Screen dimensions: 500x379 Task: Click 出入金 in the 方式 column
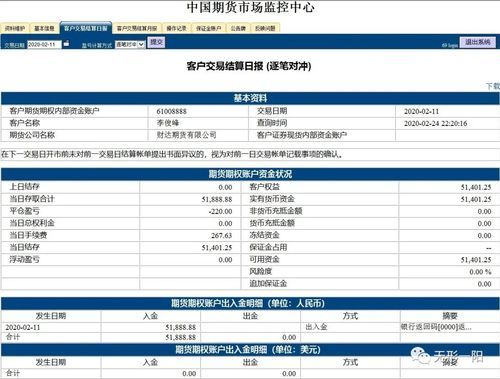tap(316, 327)
